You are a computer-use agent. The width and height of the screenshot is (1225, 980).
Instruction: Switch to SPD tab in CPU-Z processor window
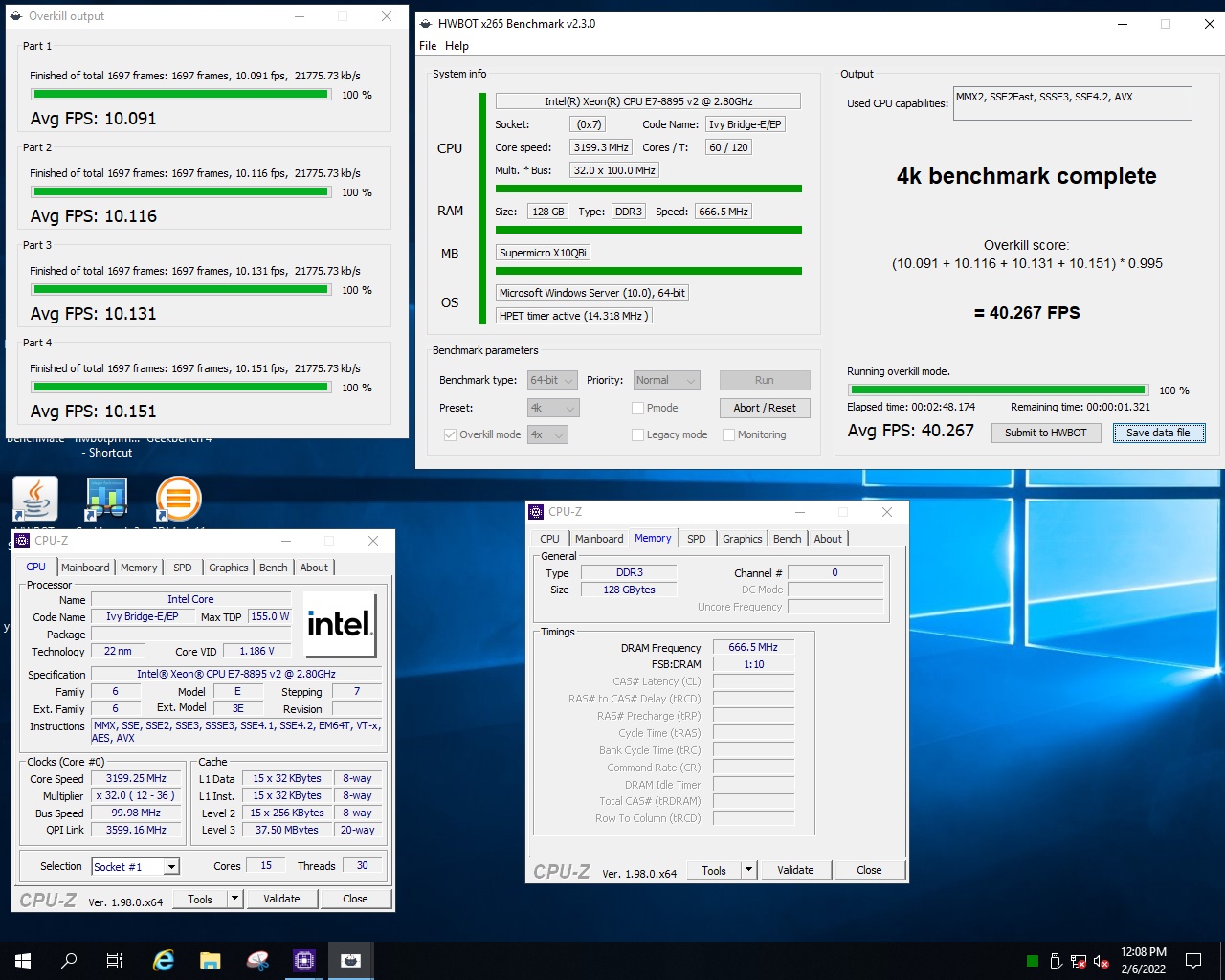point(182,568)
